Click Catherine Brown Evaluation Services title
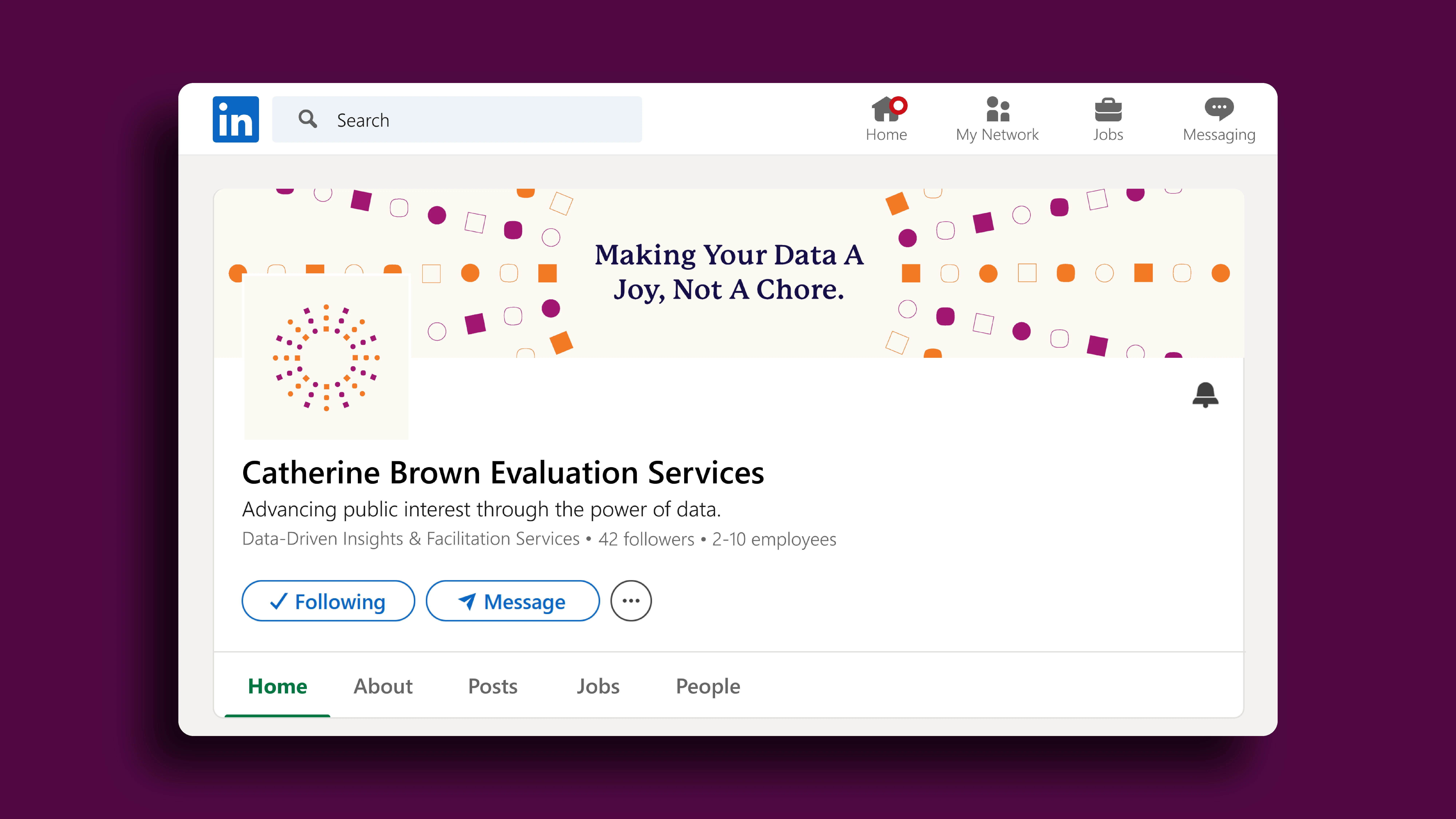 pos(503,472)
